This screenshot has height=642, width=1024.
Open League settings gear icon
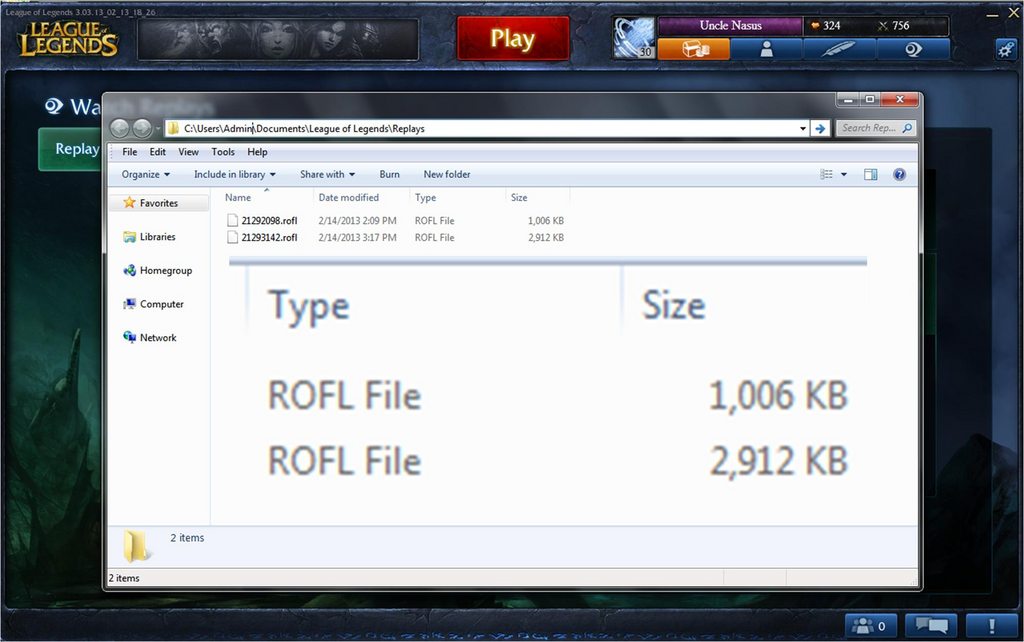click(1005, 49)
